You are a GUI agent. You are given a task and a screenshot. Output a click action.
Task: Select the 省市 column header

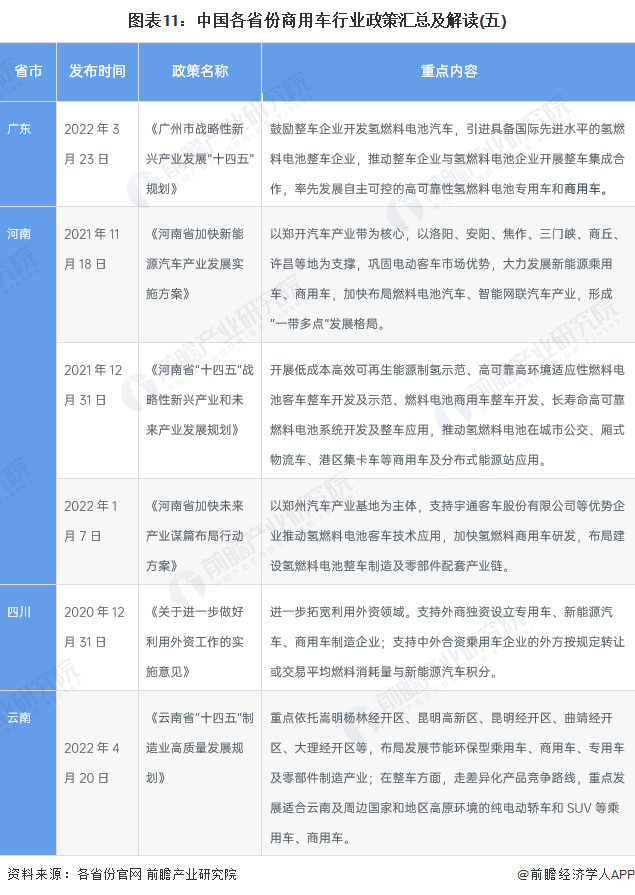pyautogui.click(x=28, y=71)
